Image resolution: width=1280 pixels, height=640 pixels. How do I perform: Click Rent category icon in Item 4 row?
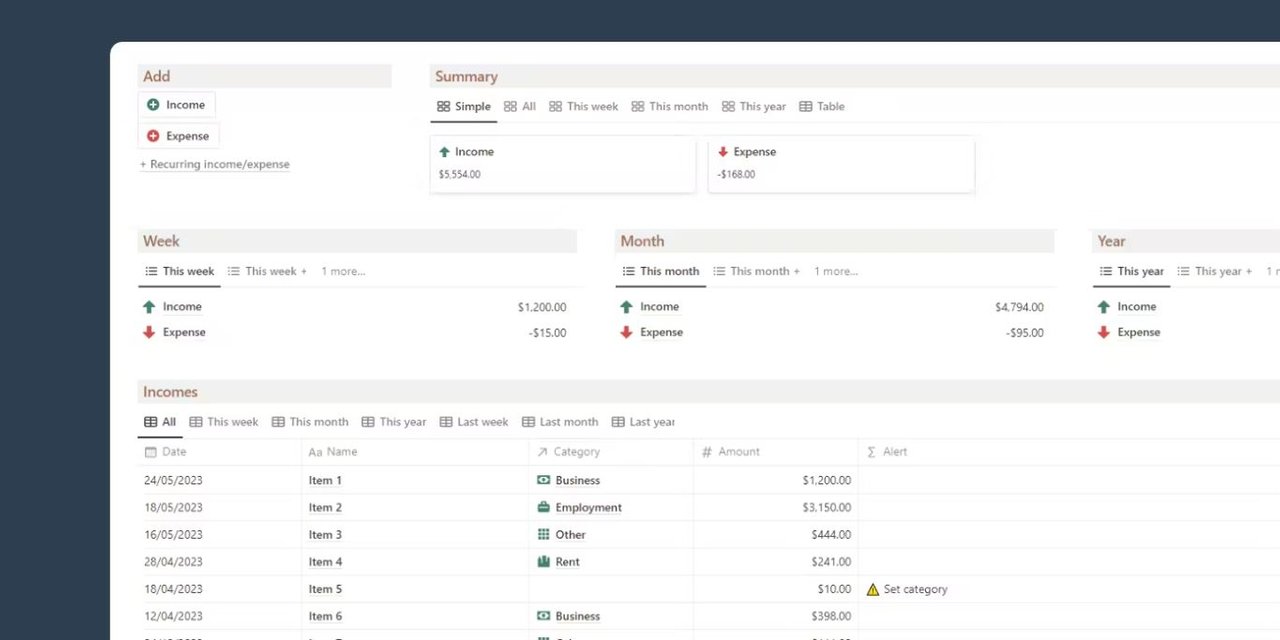[x=544, y=561]
